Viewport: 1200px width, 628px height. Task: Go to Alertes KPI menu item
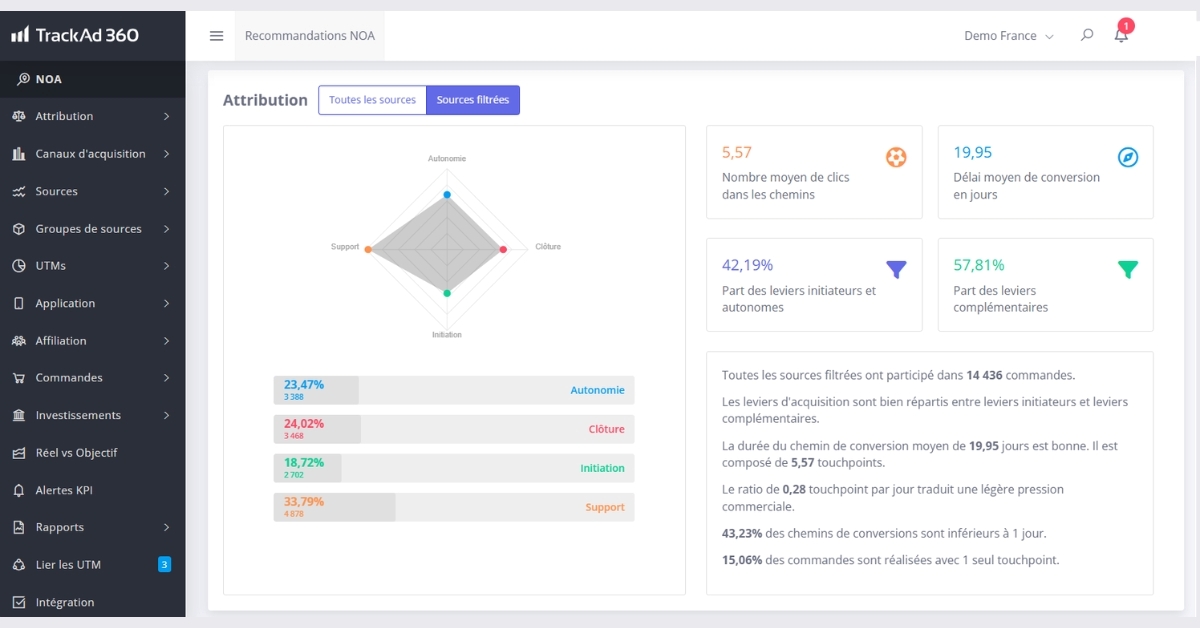click(69, 490)
